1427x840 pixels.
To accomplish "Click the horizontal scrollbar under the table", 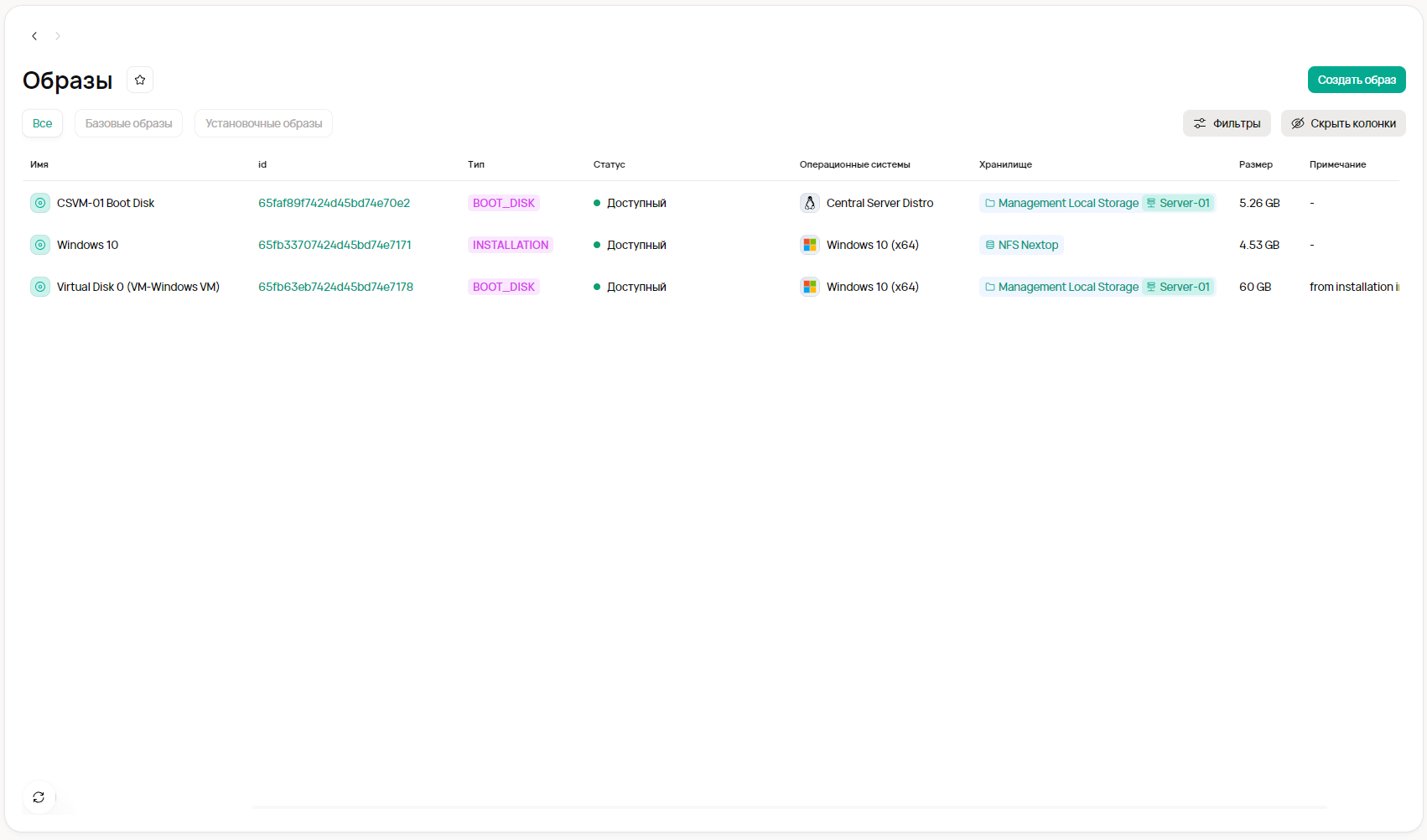I will coord(788,806).
